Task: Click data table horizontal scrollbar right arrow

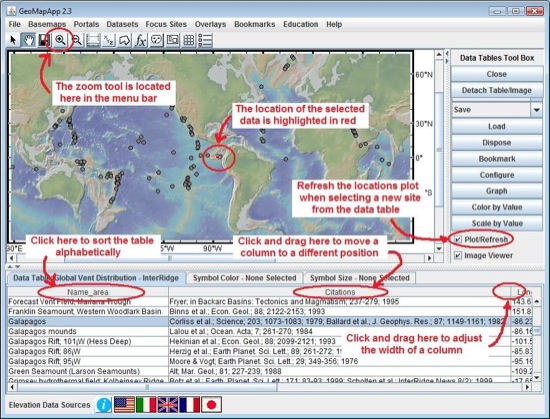Action: pos(527,387)
